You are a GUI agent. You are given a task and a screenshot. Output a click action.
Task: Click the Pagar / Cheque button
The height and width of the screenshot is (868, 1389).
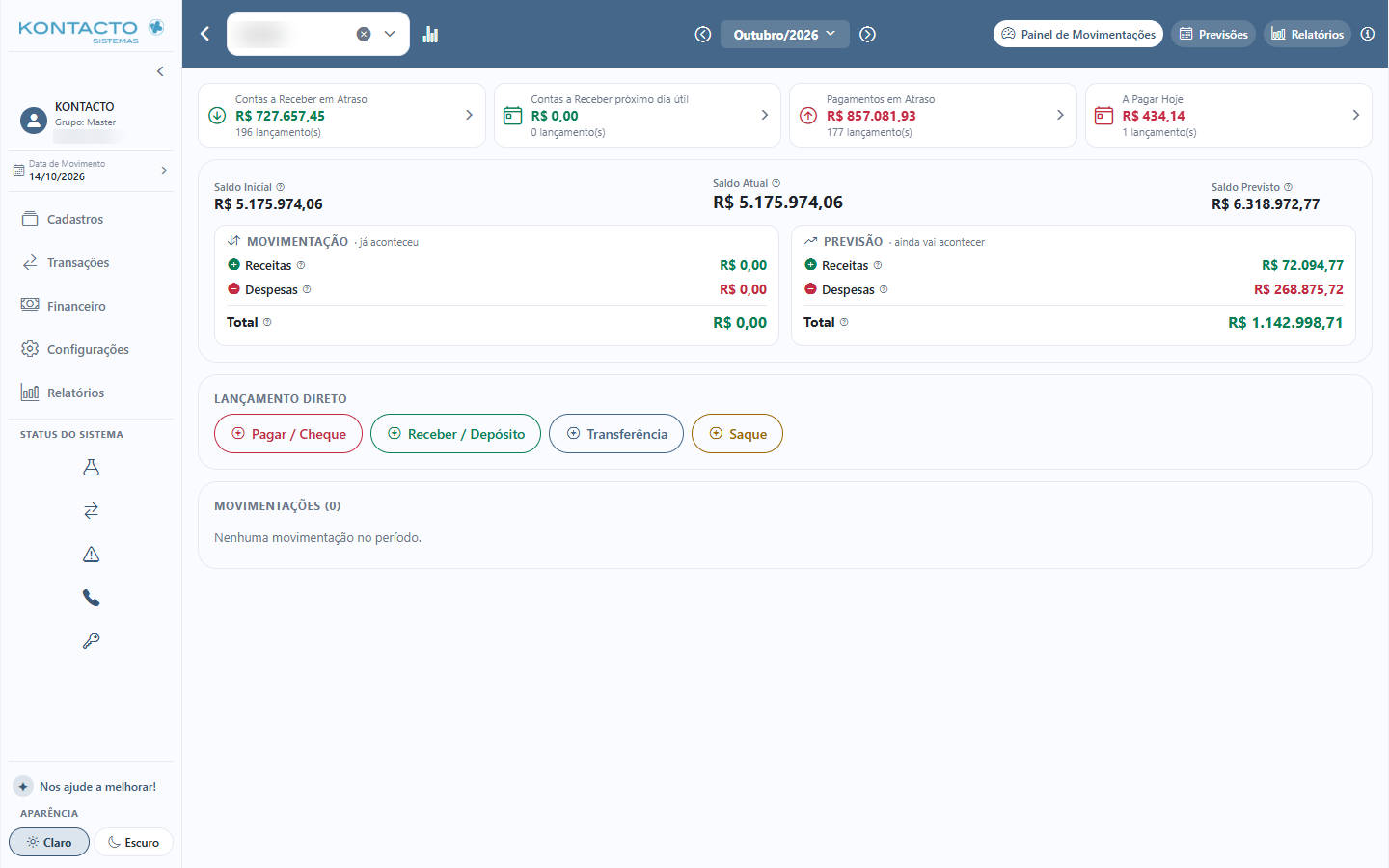click(288, 434)
